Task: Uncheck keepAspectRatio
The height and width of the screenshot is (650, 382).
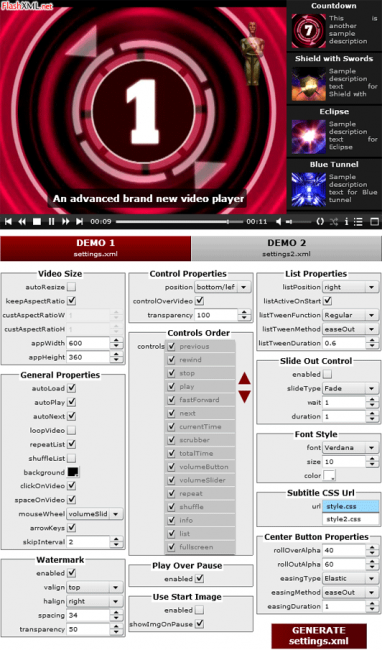Action: (72, 301)
